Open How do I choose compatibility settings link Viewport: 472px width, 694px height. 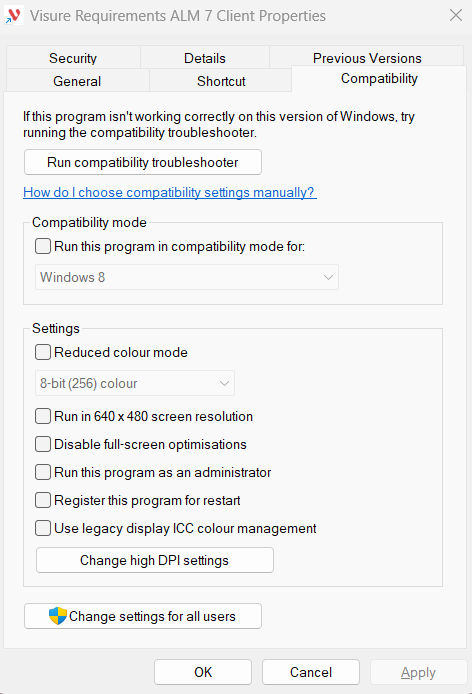click(x=170, y=192)
